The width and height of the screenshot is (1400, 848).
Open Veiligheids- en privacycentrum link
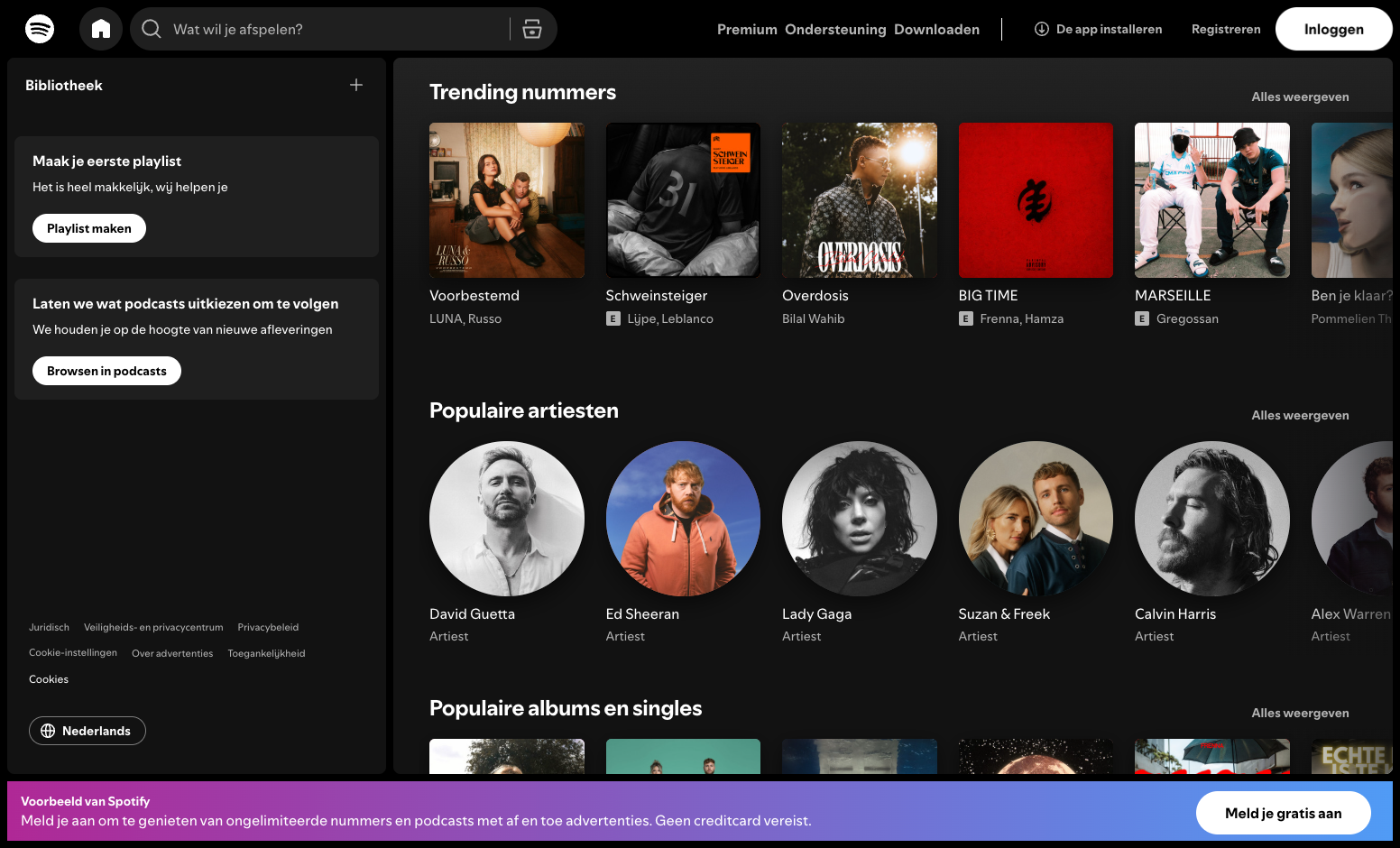pyautogui.click(x=153, y=627)
